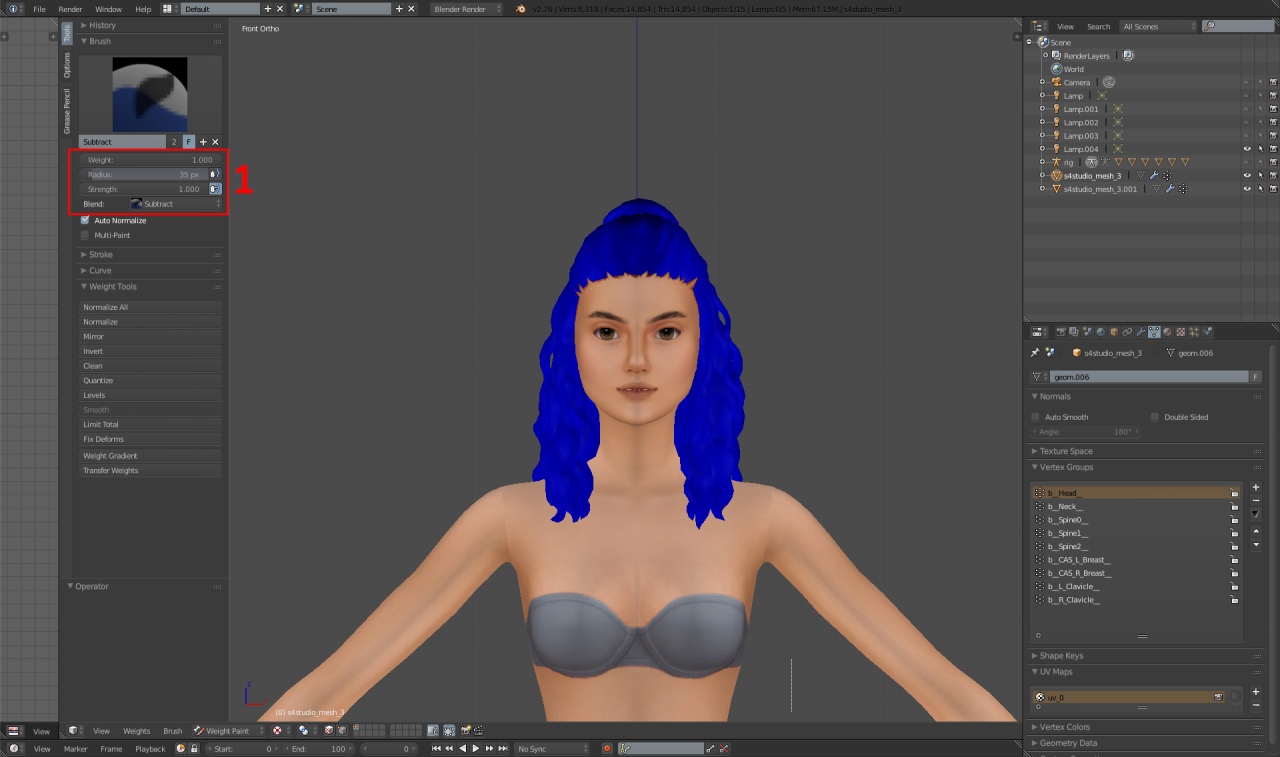Open the Render properties tab icon
The width and height of the screenshot is (1280, 757).
(x=1061, y=331)
